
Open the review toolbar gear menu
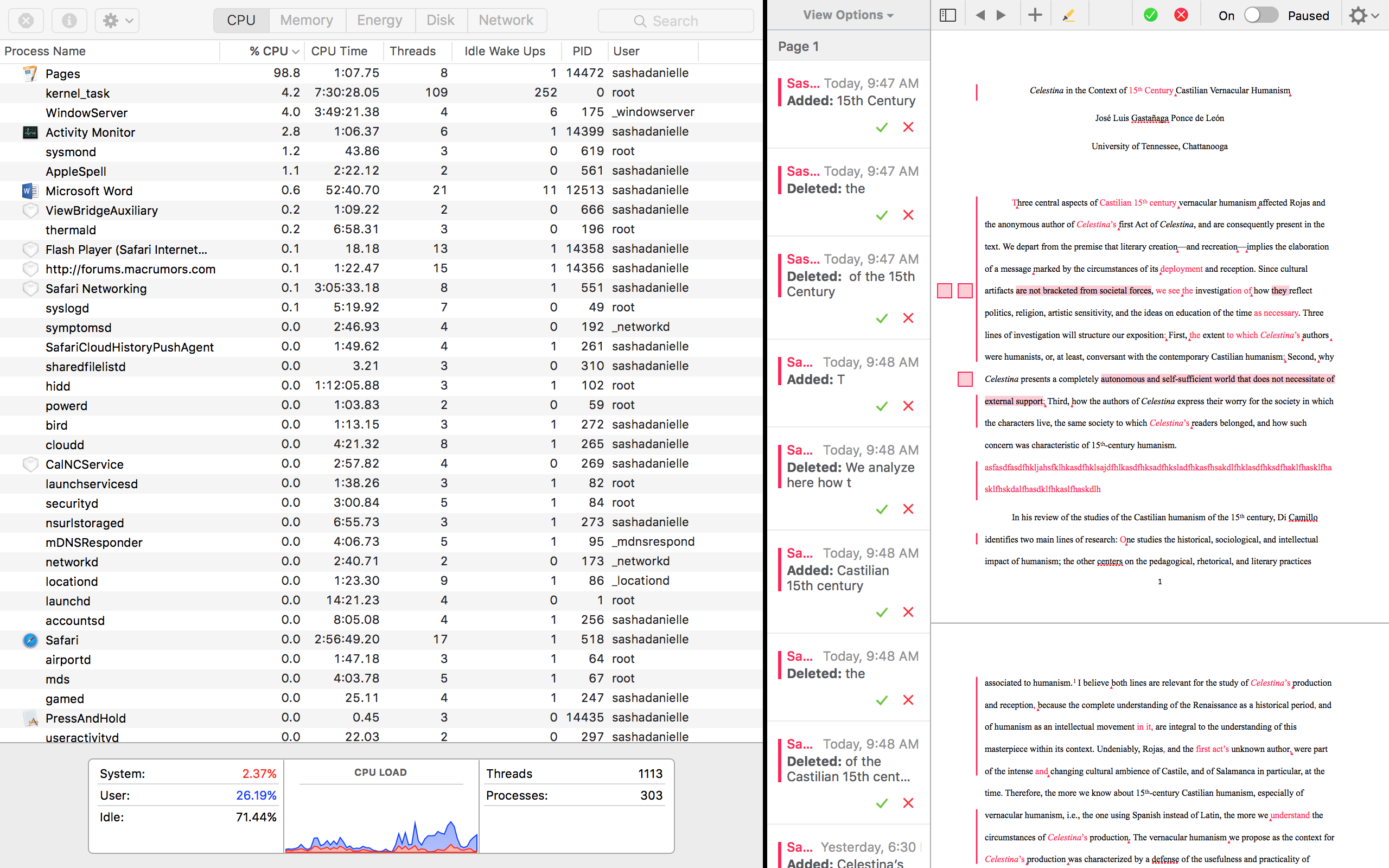pos(1363,16)
